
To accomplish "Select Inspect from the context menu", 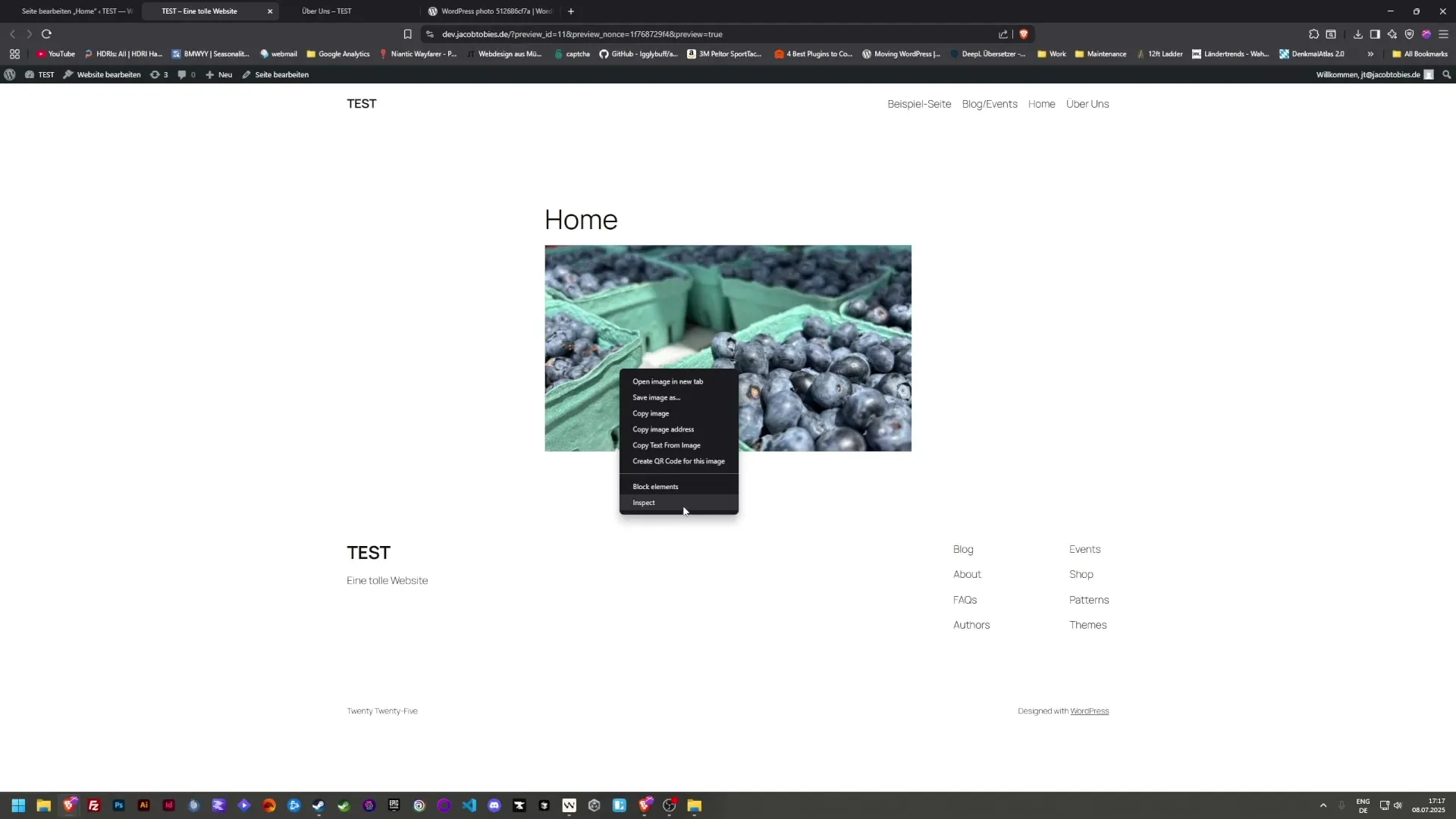I will 644,502.
